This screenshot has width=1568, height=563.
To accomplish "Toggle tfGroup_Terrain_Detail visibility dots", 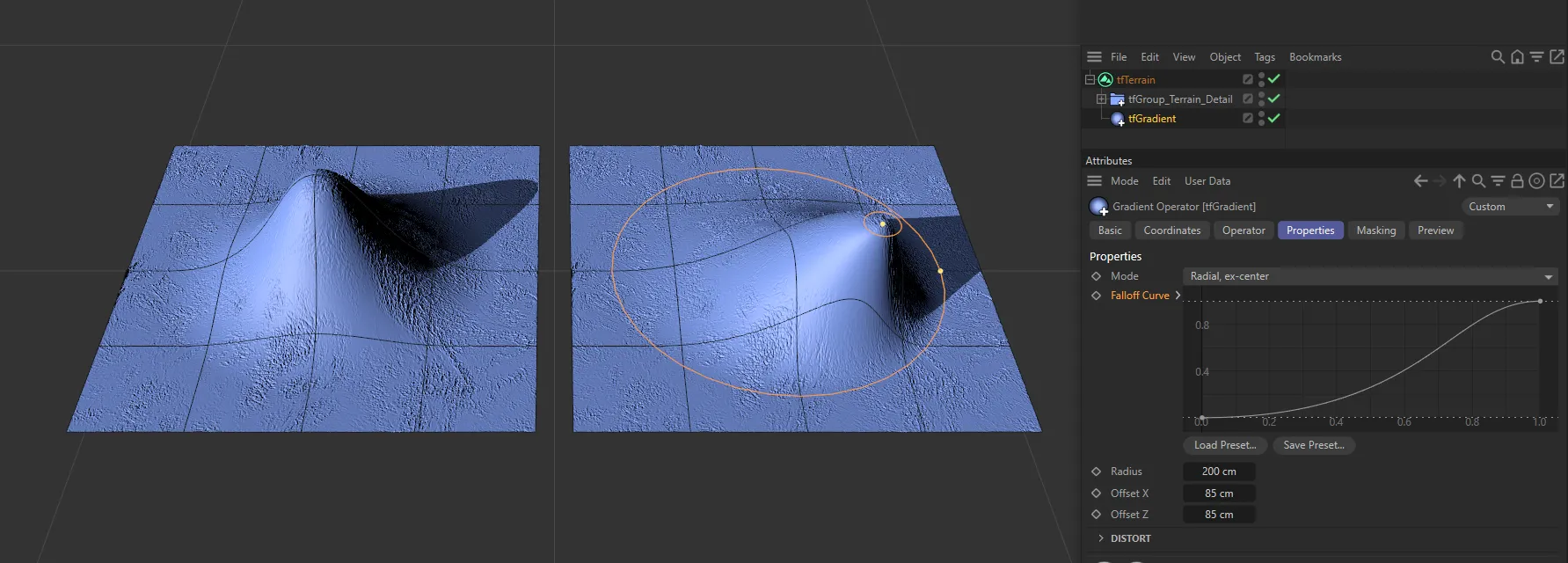I will [x=1261, y=99].
